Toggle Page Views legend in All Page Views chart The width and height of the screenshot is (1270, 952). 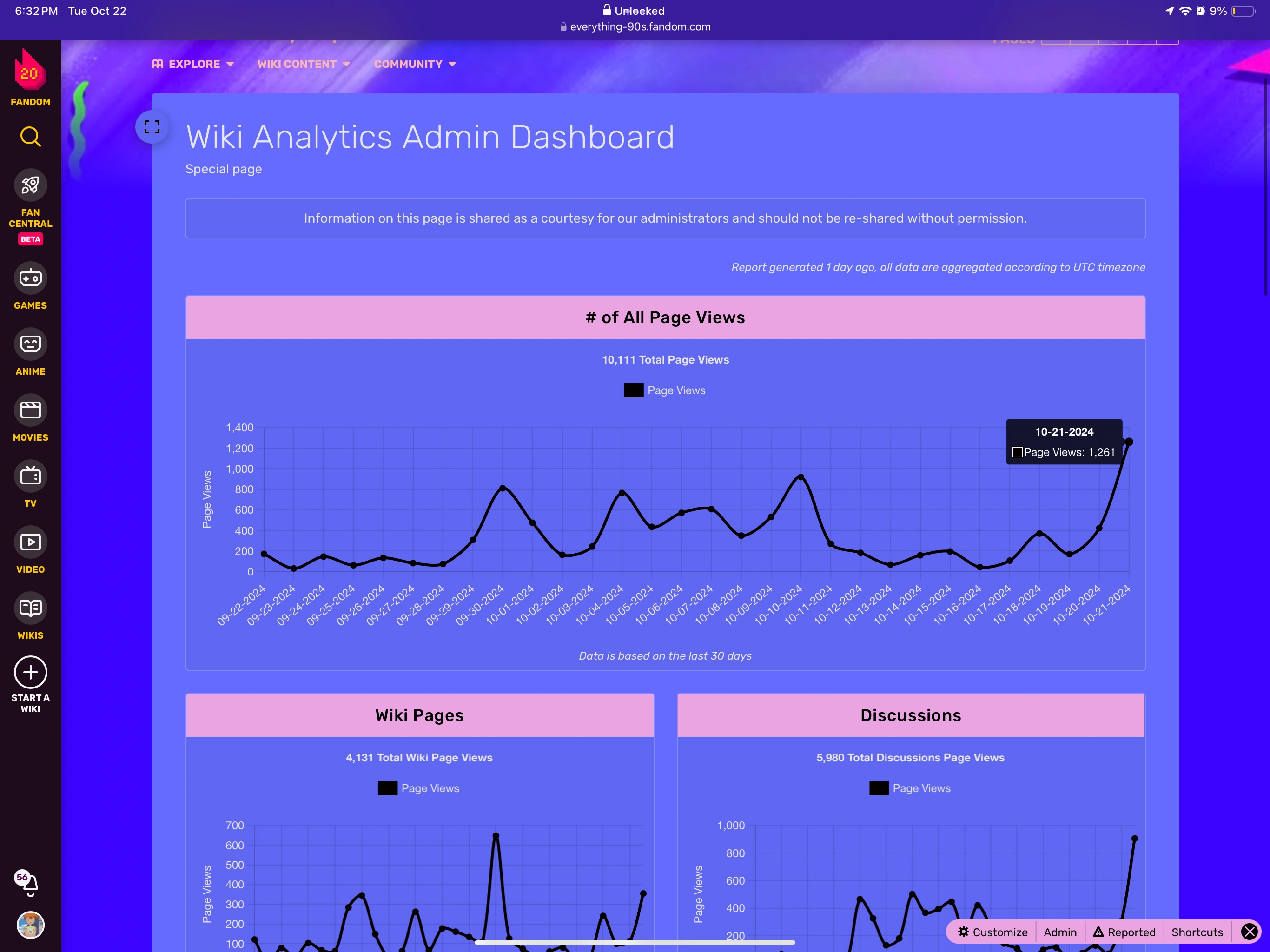click(x=664, y=390)
